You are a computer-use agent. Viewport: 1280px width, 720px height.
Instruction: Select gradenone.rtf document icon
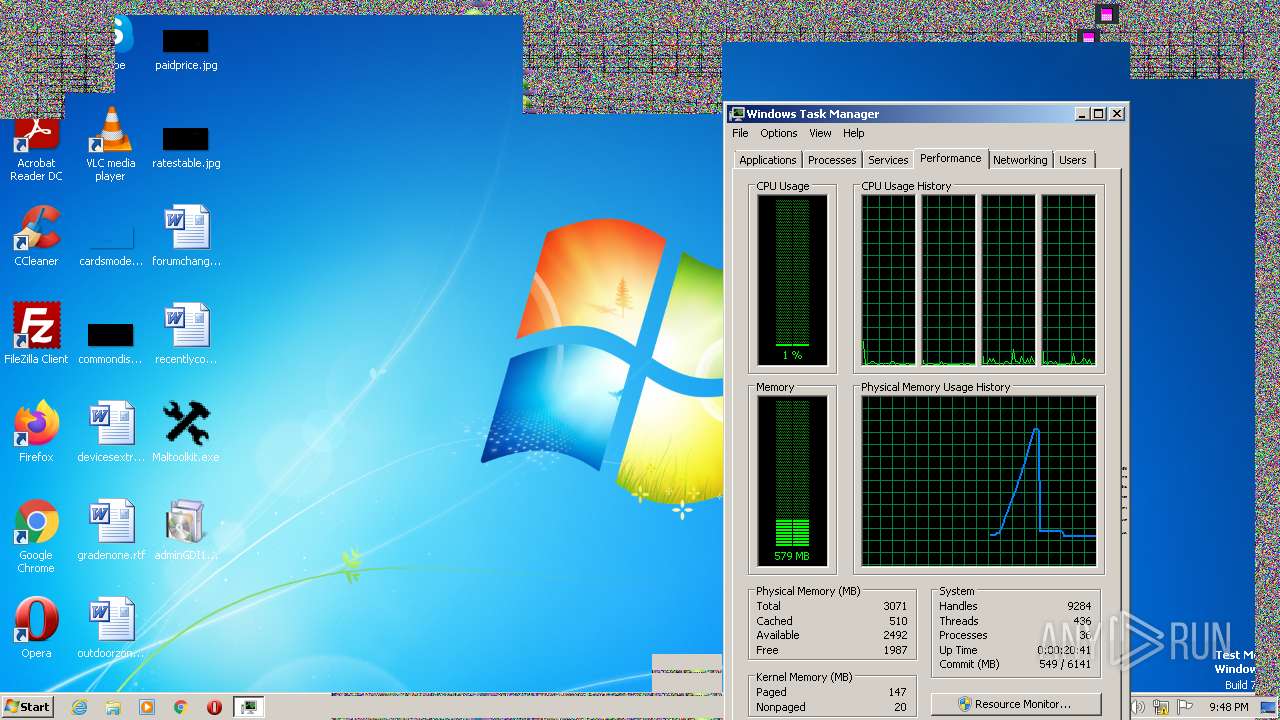(110, 530)
